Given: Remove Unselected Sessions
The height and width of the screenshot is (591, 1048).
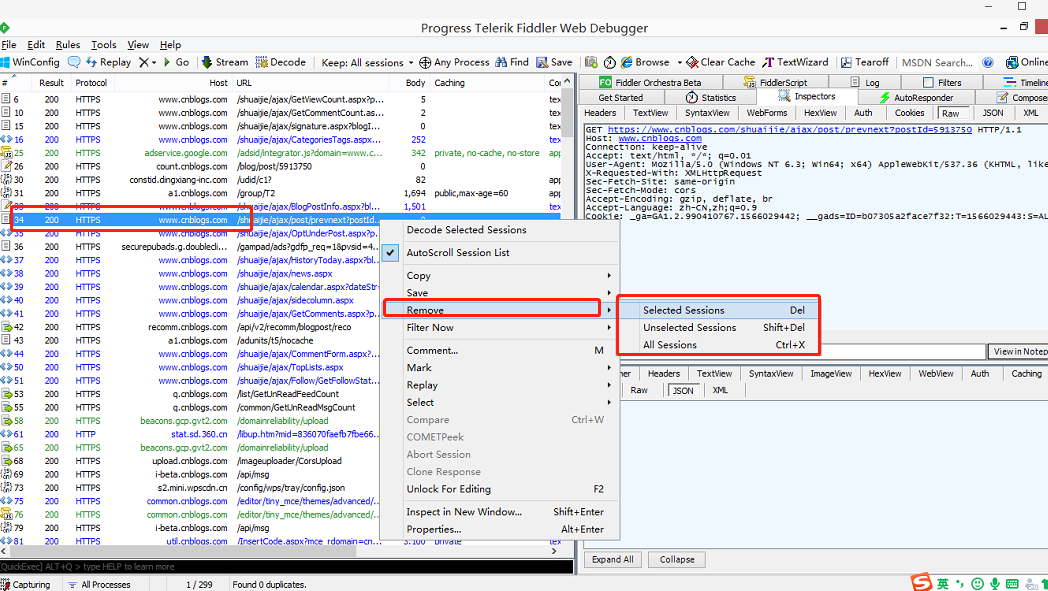Looking at the screenshot, I should pos(719,328).
